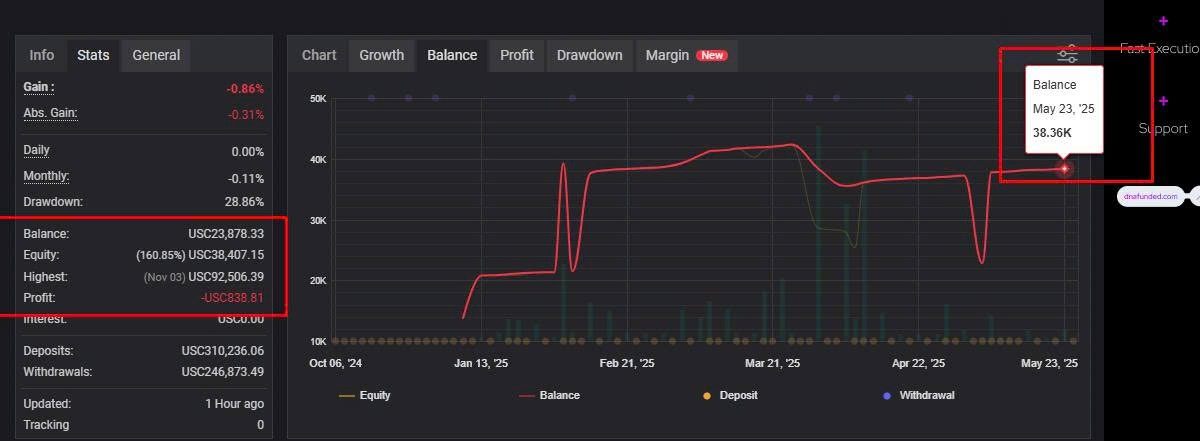This screenshot has width=1200, height=441.
Task: Open the General tab
Action: 156,55
